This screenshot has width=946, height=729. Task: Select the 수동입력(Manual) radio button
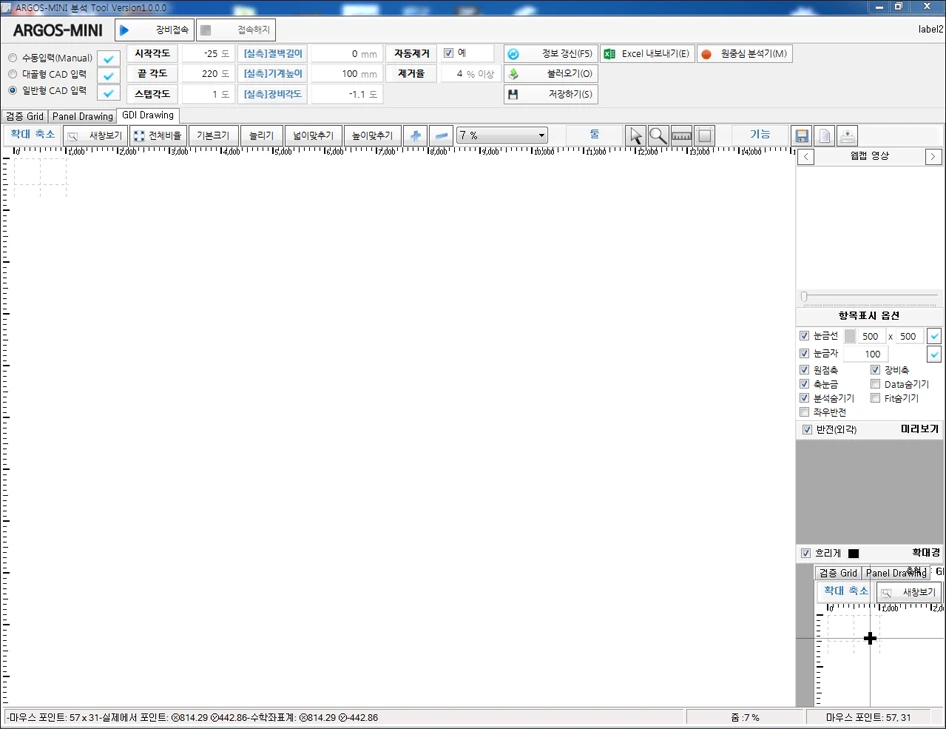pyautogui.click(x=13, y=58)
